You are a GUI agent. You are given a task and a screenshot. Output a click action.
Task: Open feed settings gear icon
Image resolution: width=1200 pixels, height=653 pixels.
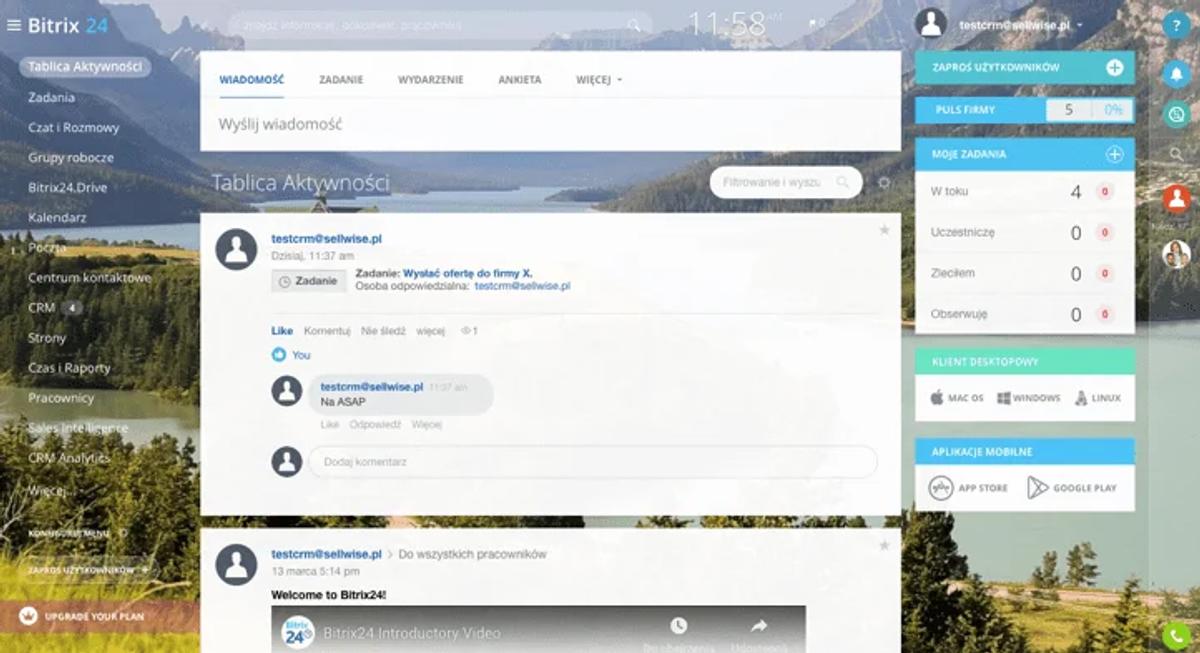click(883, 182)
